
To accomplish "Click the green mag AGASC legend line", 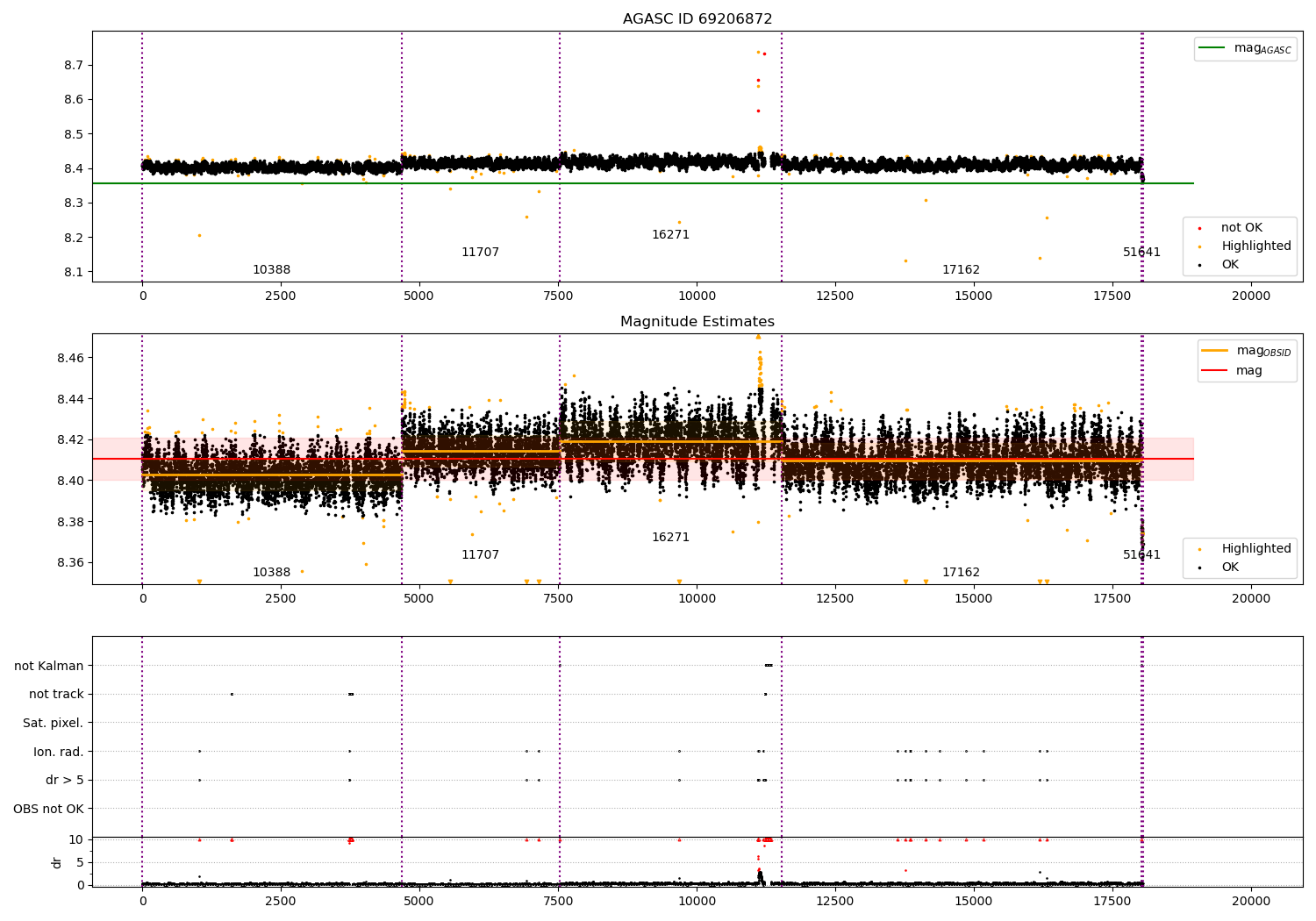I will 1213,48.
